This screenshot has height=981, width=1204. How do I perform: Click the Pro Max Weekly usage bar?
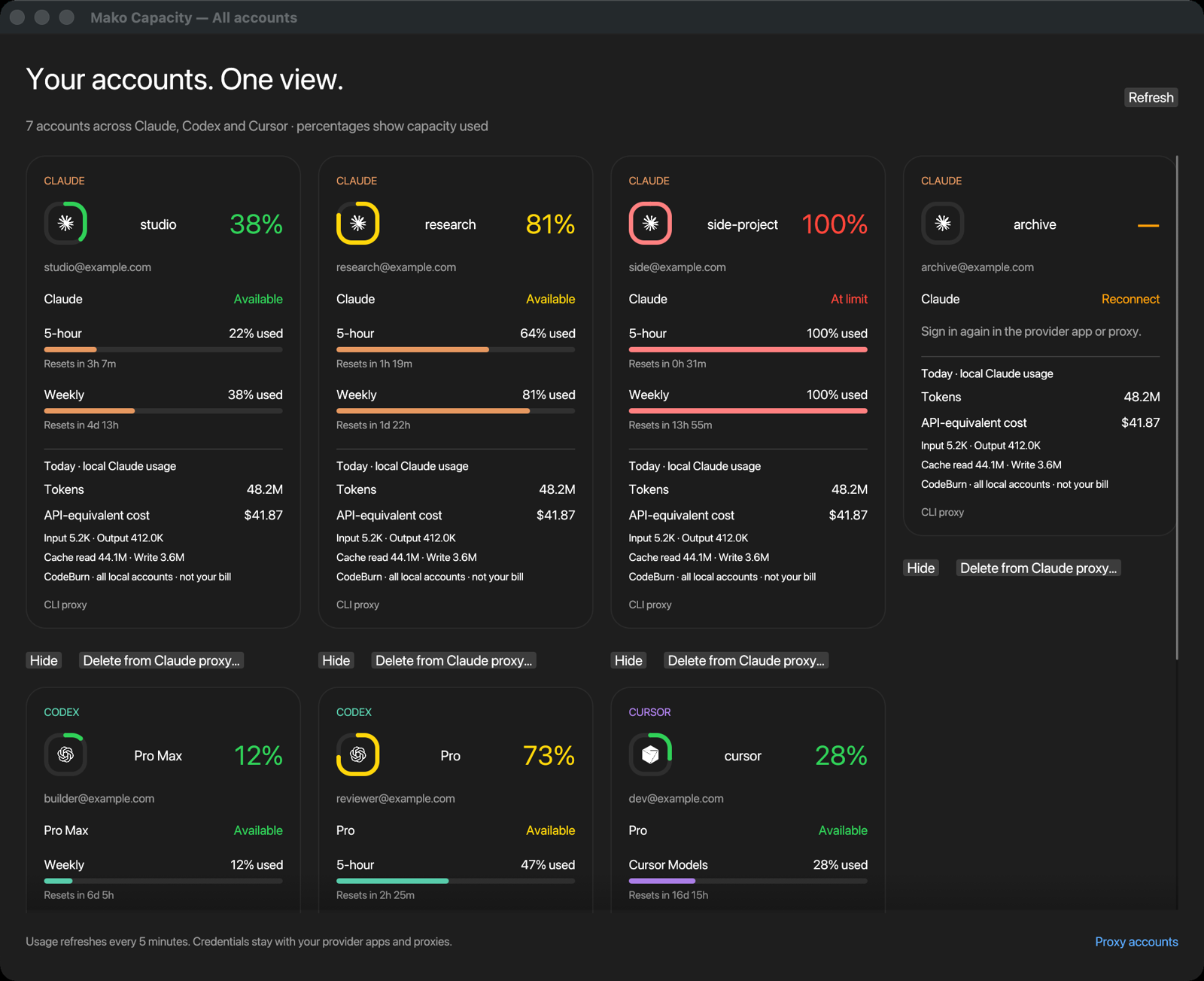(x=163, y=881)
